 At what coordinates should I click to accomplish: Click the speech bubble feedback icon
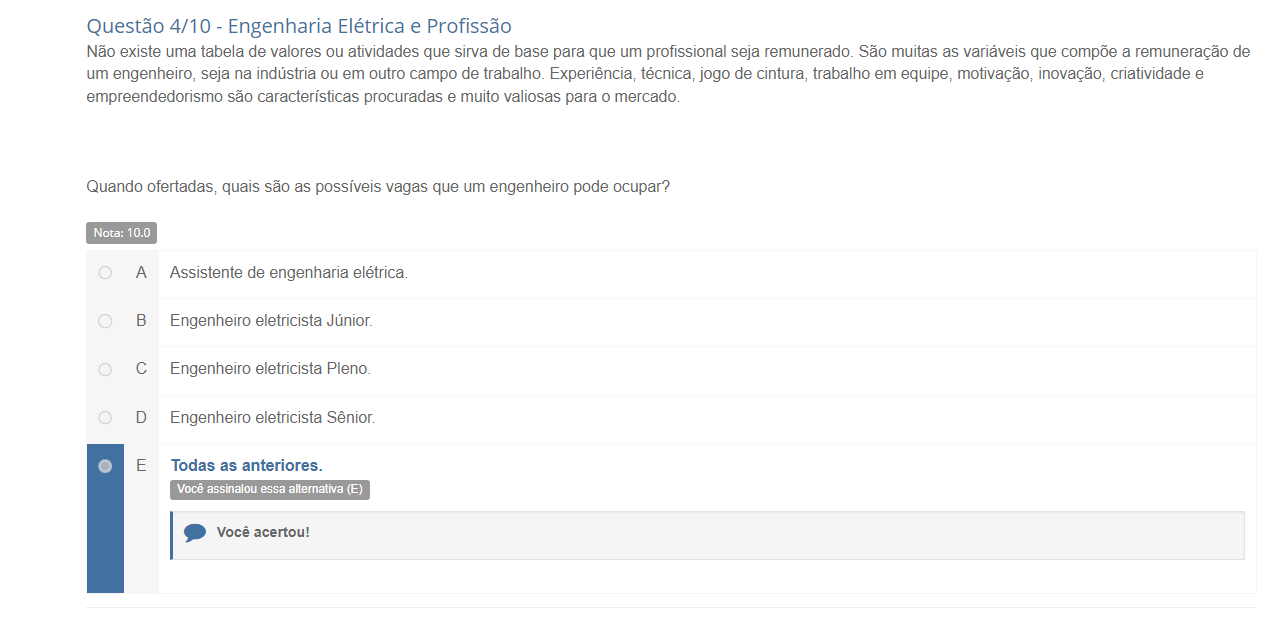click(195, 533)
